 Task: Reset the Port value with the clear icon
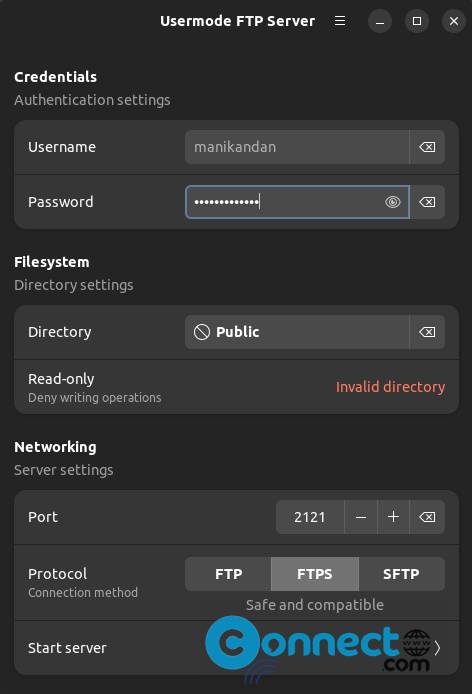pyautogui.click(x=427, y=517)
